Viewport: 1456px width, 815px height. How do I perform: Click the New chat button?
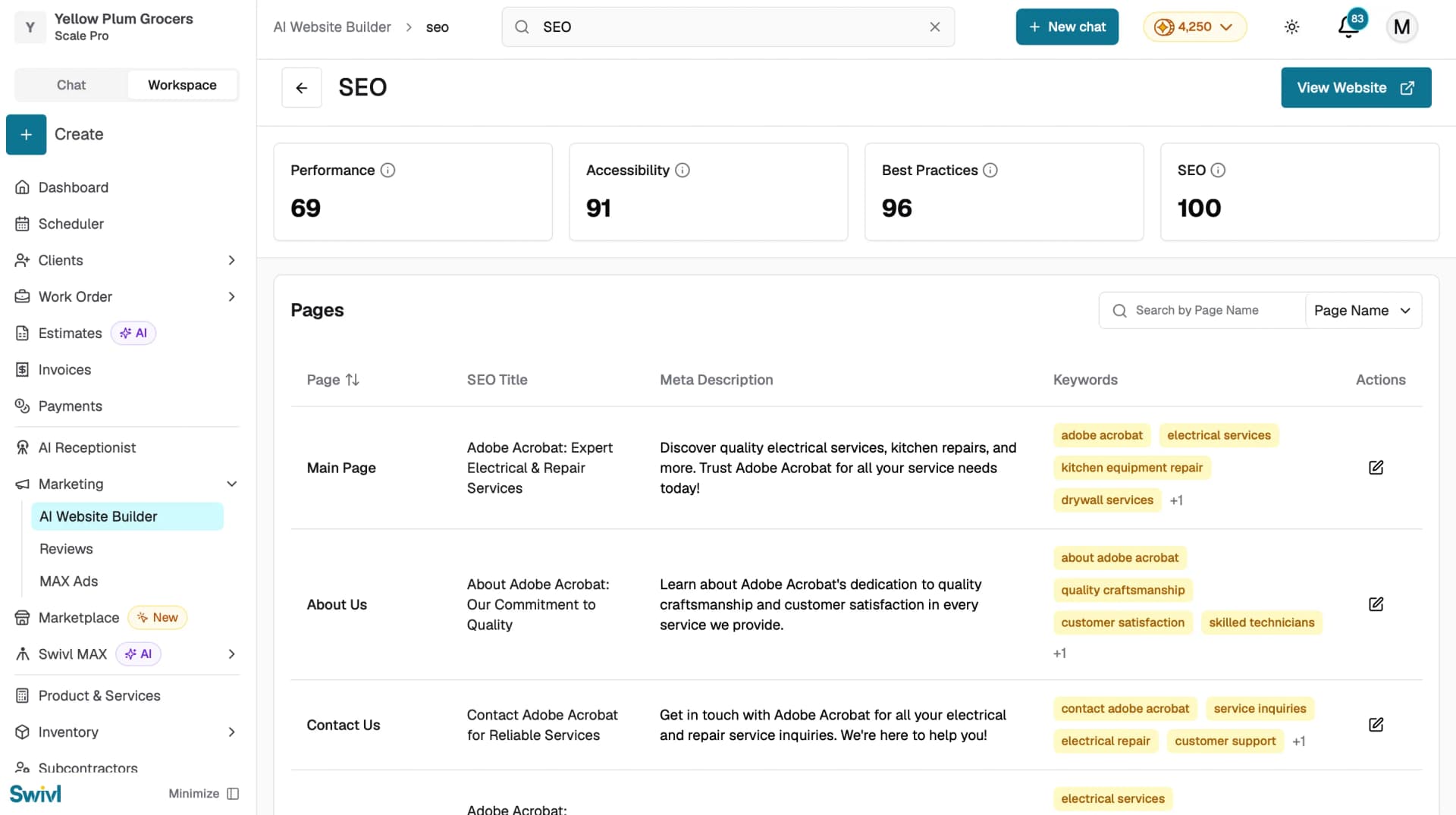tap(1067, 27)
